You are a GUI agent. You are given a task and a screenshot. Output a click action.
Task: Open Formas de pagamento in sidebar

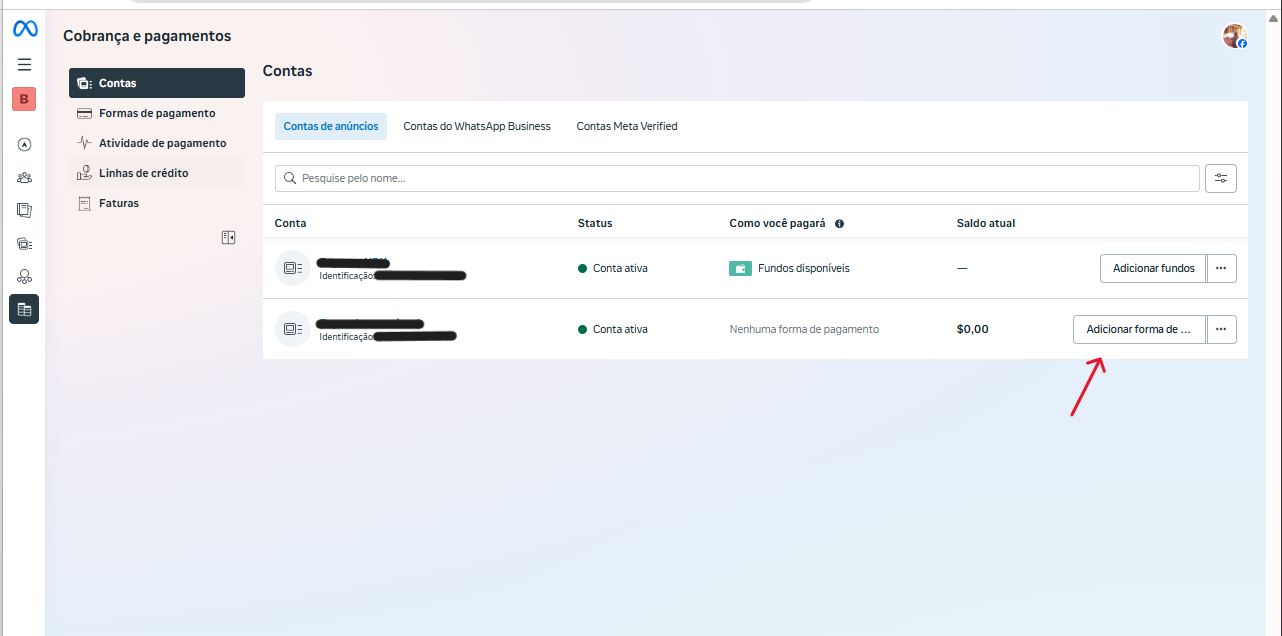(x=157, y=113)
